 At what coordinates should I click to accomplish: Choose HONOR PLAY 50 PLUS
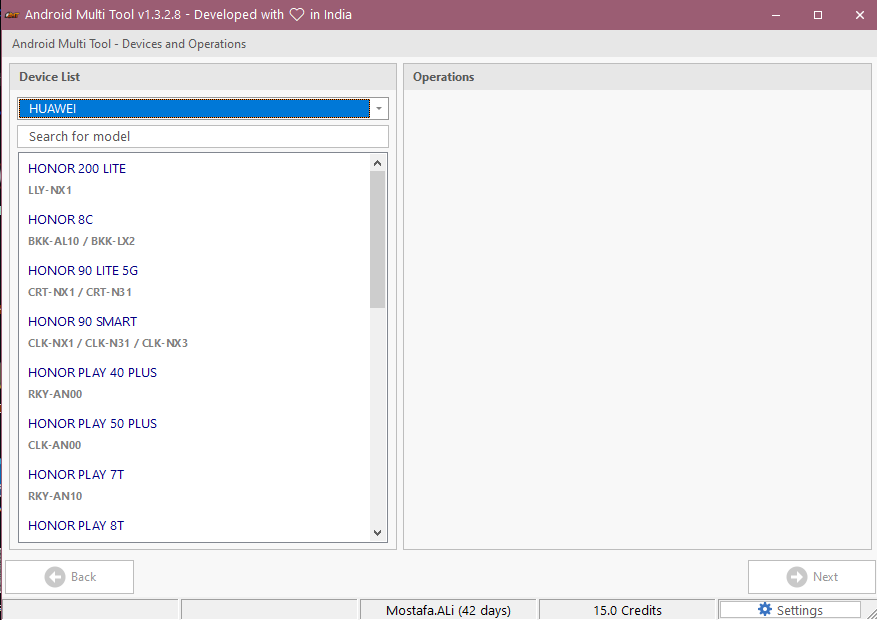click(x=92, y=423)
